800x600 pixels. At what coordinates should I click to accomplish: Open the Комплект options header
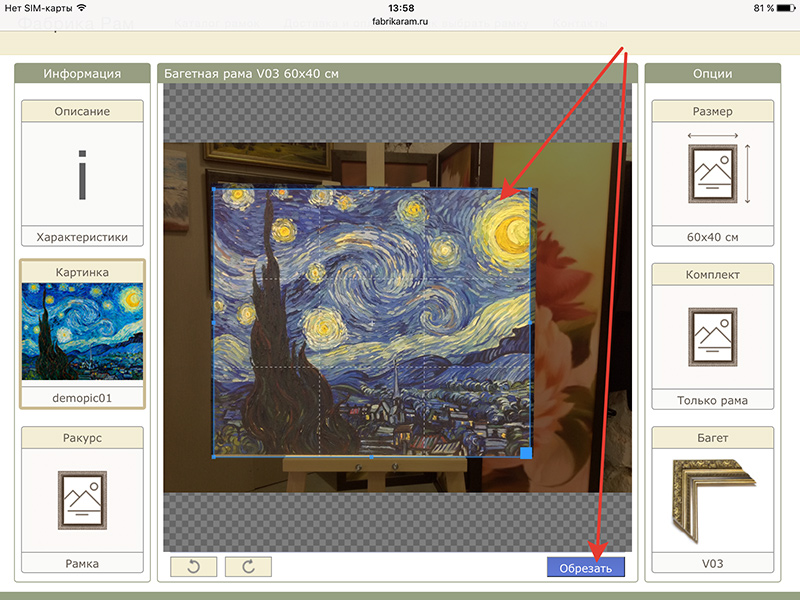[713, 274]
